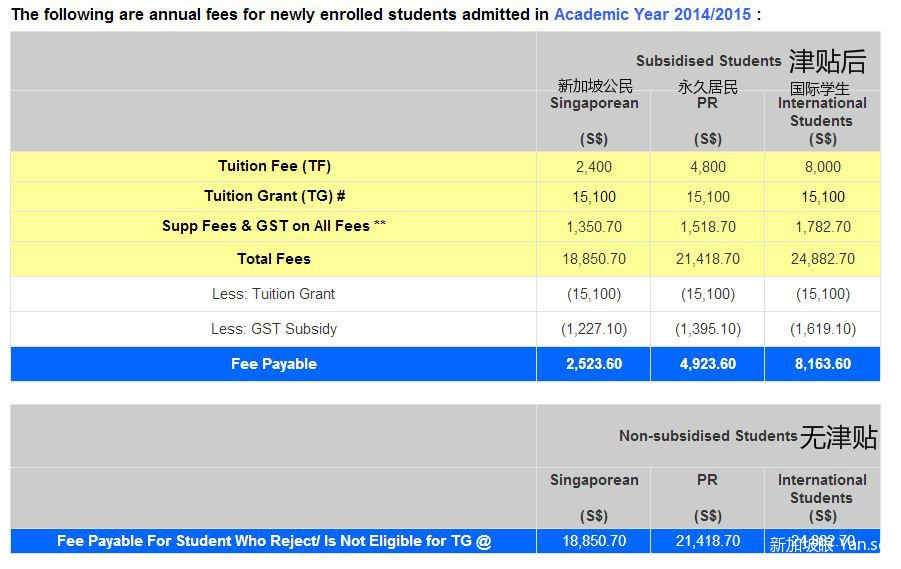This screenshot has height=569, width=901.
Task: Click international tuition fee 8,000 cell
Action: (823, 167)
